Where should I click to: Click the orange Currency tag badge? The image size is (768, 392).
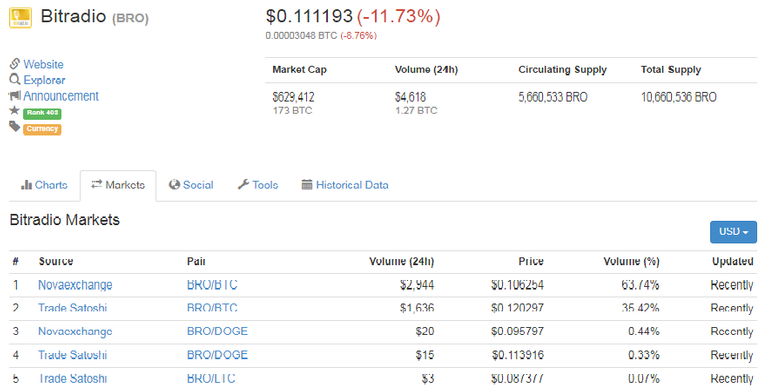click(x=42, y=129)
